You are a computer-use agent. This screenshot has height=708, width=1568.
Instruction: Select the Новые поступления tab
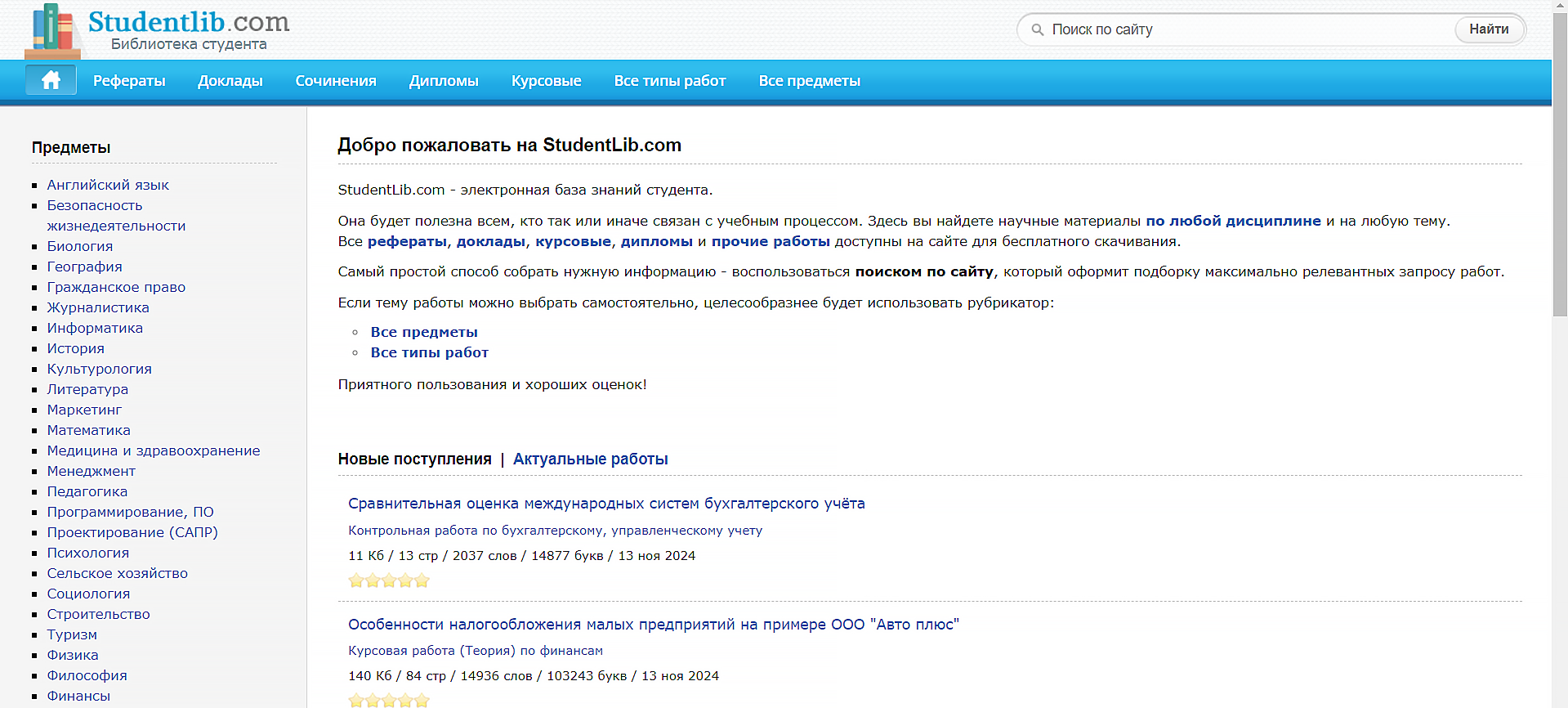pos(415,459)
